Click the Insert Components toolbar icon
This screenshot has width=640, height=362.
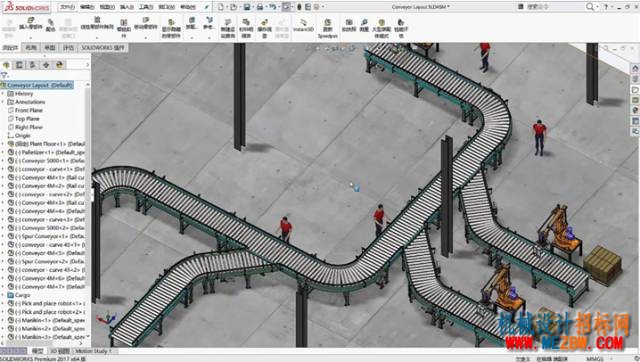(x=30, y=23)
